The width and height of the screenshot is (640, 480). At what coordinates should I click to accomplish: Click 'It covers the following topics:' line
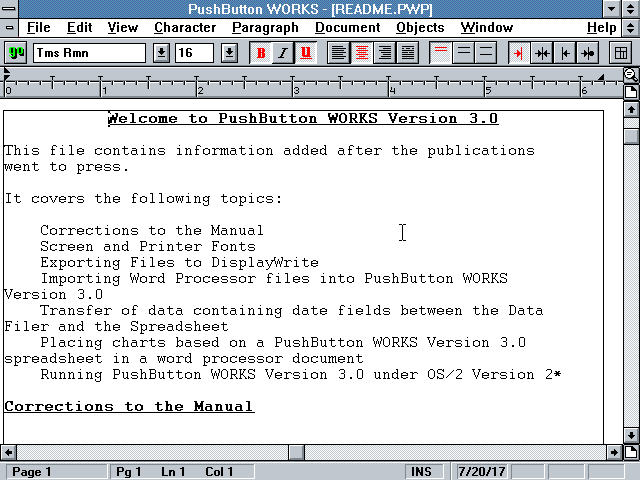(143, 199)
